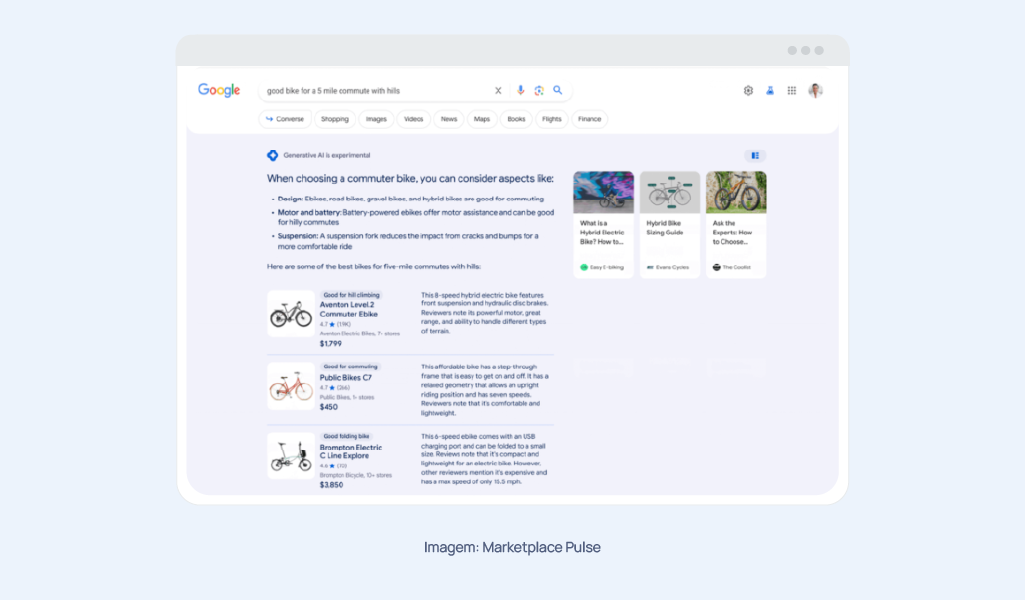Click the 'Good folding bike' tag

click(x=346, y=436)
